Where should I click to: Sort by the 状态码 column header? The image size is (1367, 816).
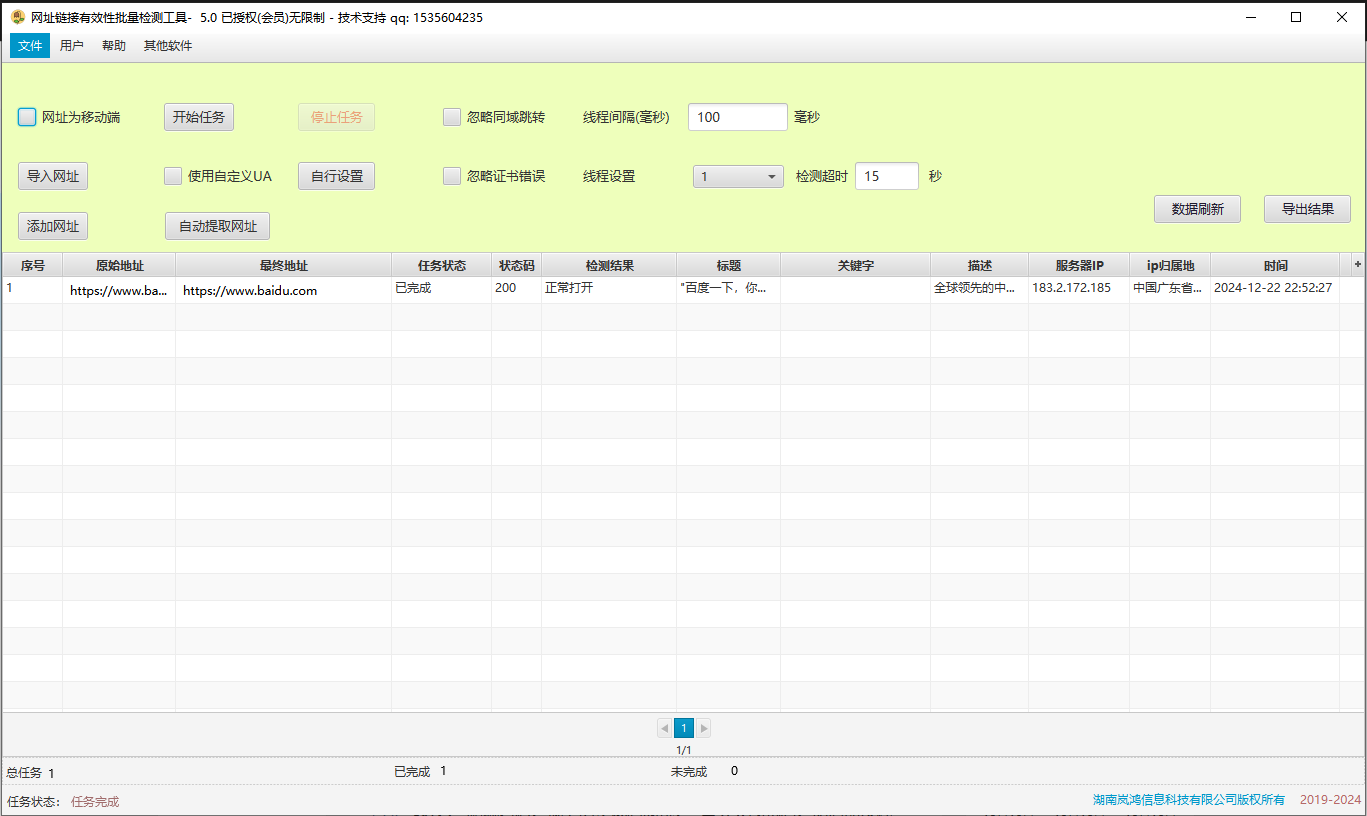516,265
